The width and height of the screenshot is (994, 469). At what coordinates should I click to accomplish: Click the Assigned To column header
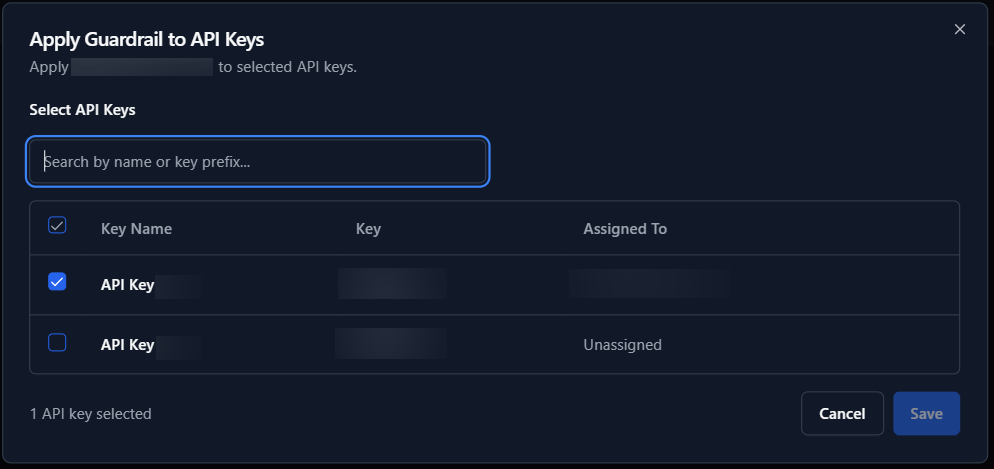(625, 229)
